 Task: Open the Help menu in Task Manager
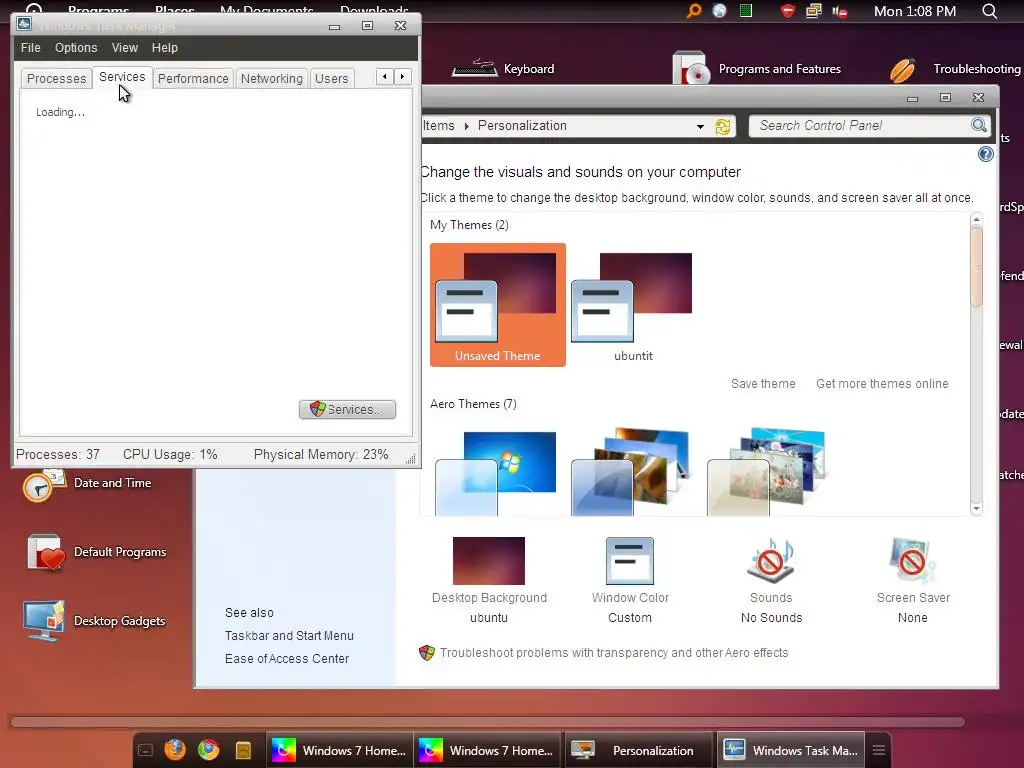point(165,48)
